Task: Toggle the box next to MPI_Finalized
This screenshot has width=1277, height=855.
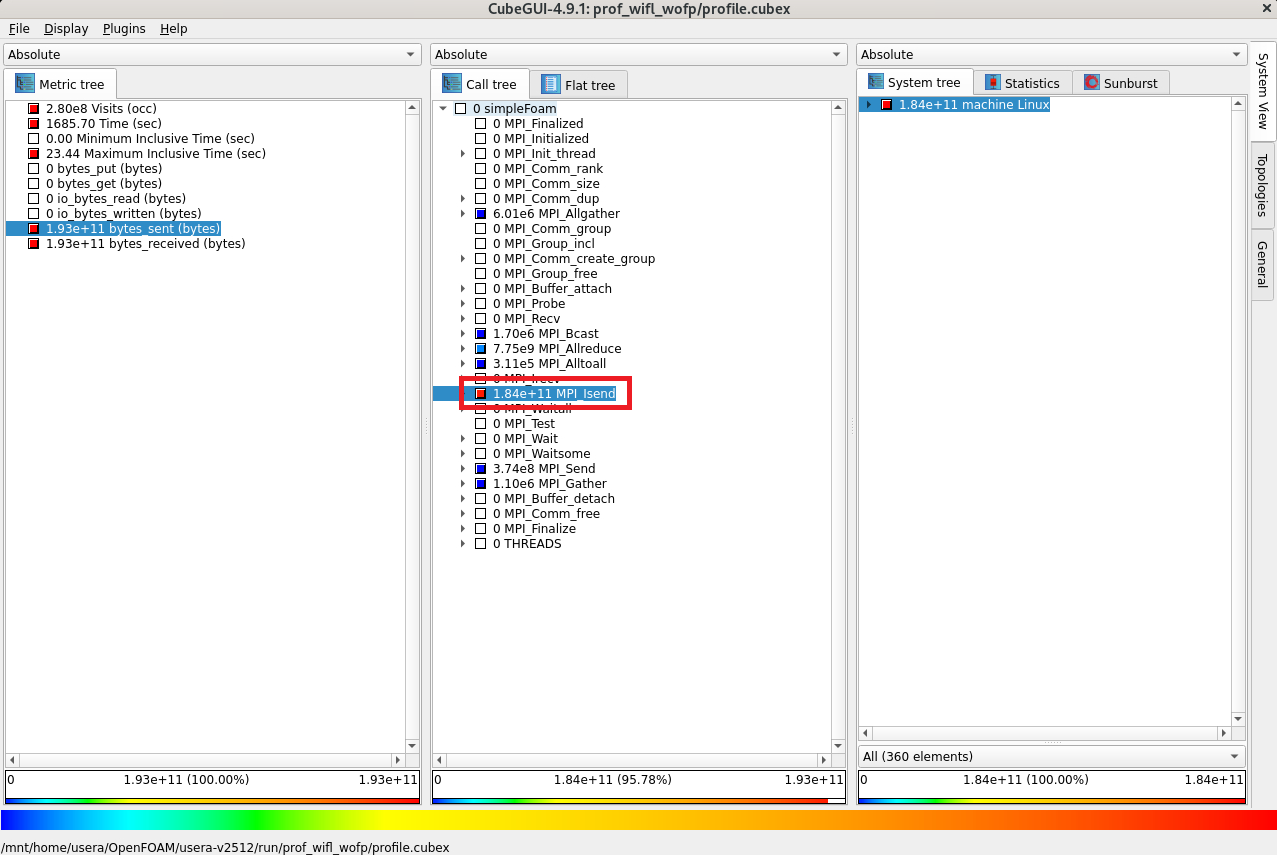Action: point(481,124)
